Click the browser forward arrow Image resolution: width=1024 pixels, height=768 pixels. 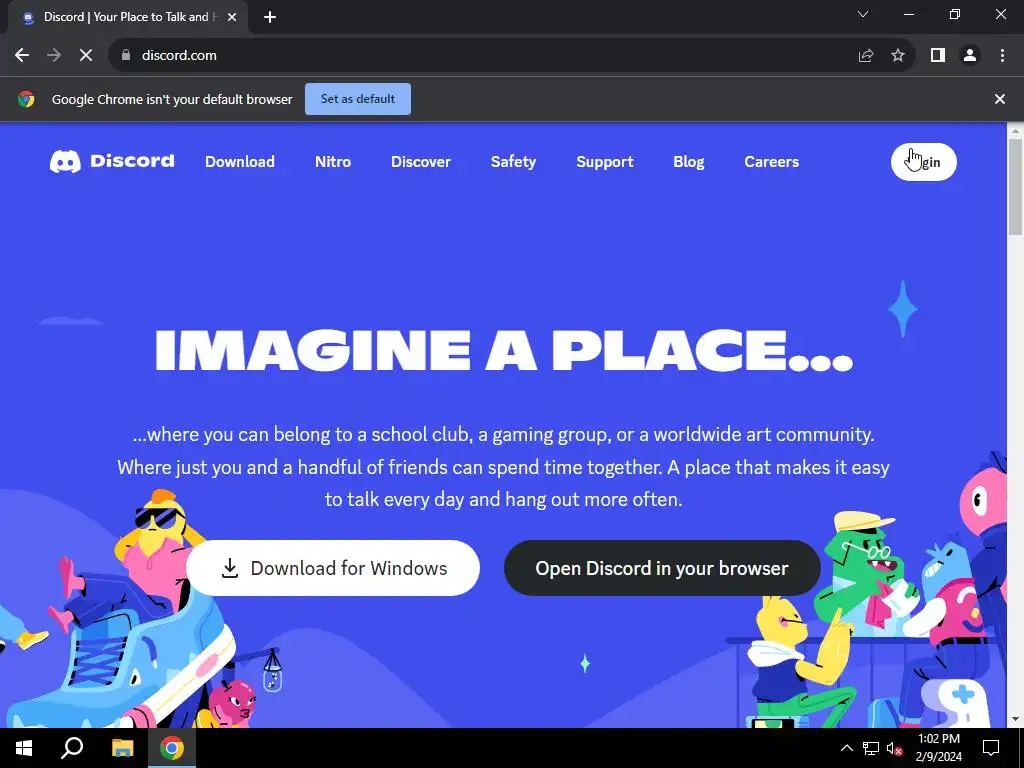(x=54, y=56)
